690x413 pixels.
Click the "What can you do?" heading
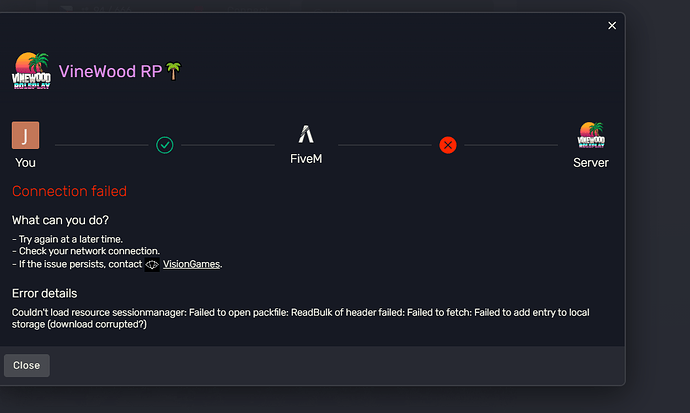click(x=61, y=220)
